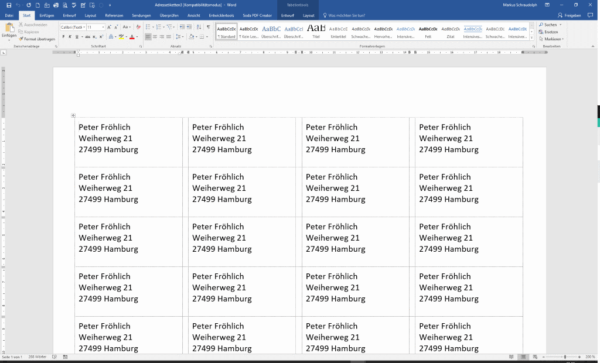This screenshot has height=363, width=600.
Task: Justify the paragraph text
Action: tap(169, 37)
